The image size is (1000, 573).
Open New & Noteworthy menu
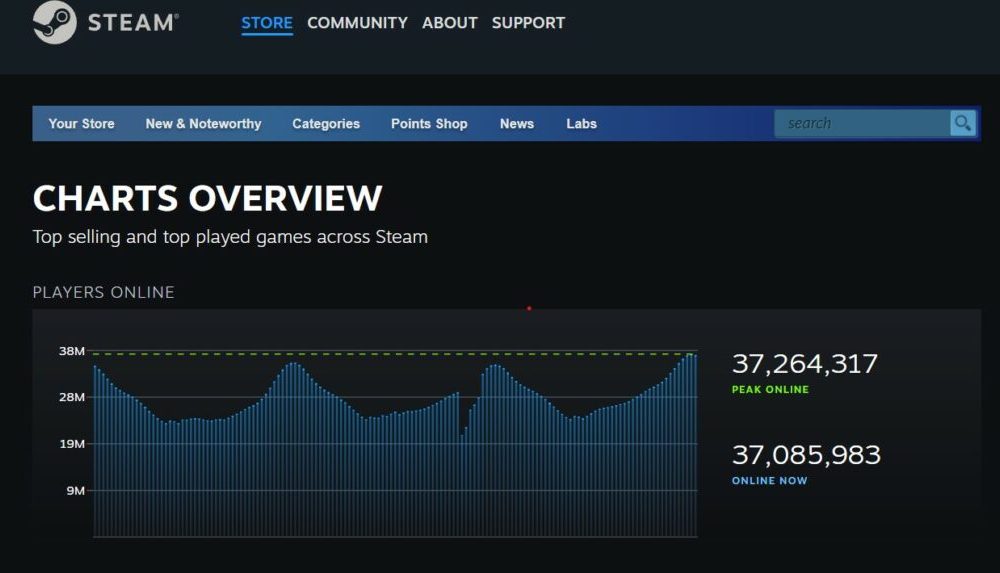pos(203,124)
